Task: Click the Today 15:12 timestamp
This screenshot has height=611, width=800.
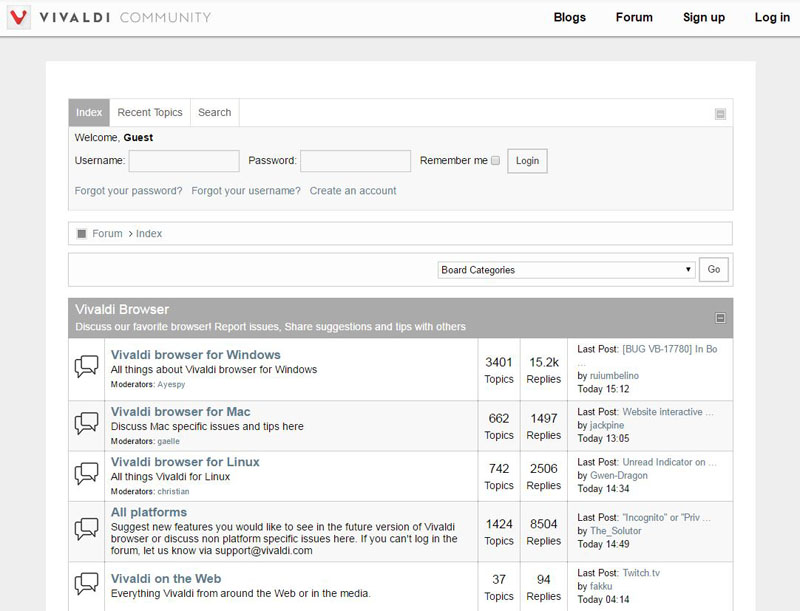Action: click(x=604, y=389)
